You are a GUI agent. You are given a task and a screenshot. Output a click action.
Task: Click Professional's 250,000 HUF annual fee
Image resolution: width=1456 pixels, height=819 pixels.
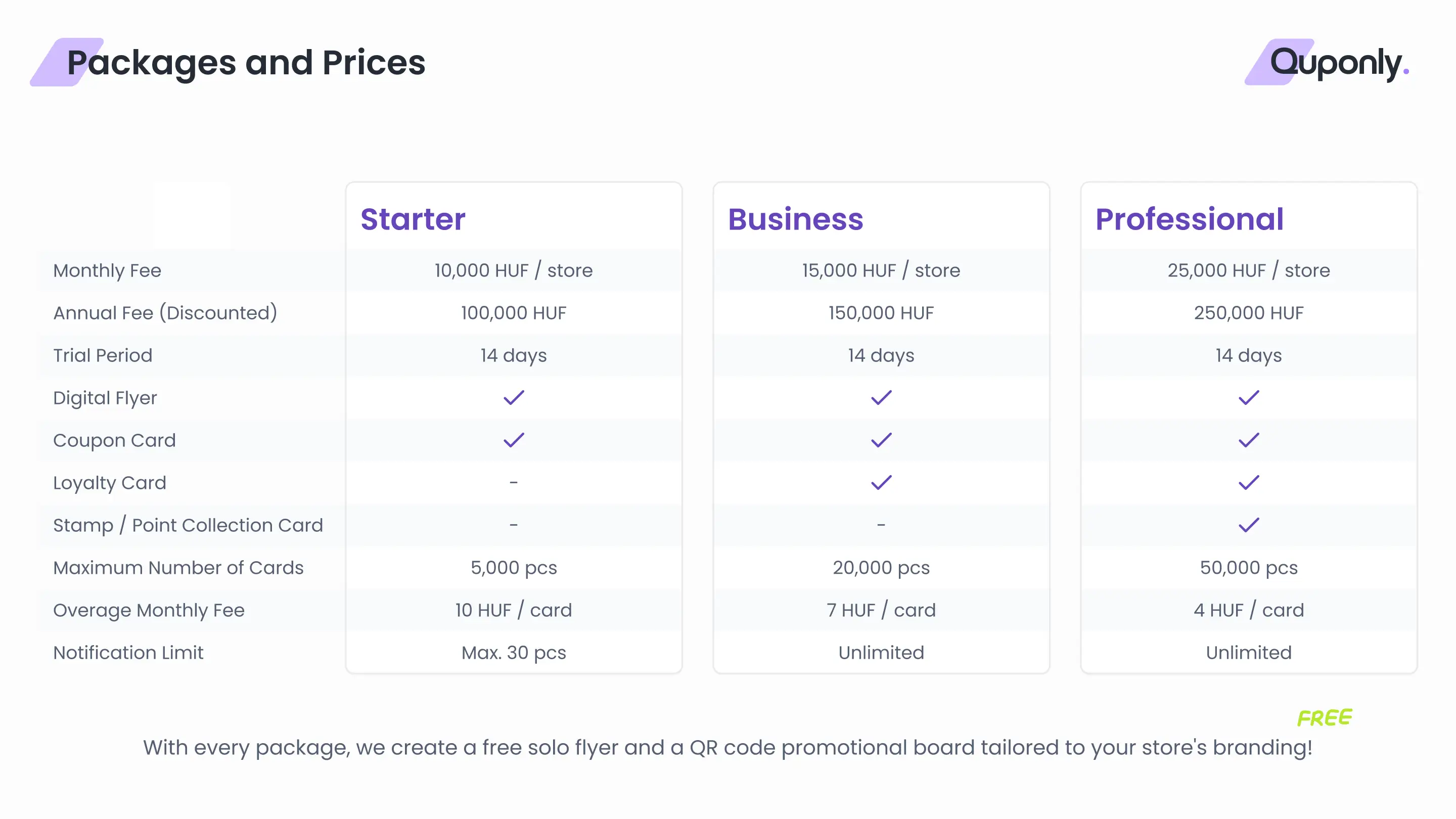pos(1249,312)
